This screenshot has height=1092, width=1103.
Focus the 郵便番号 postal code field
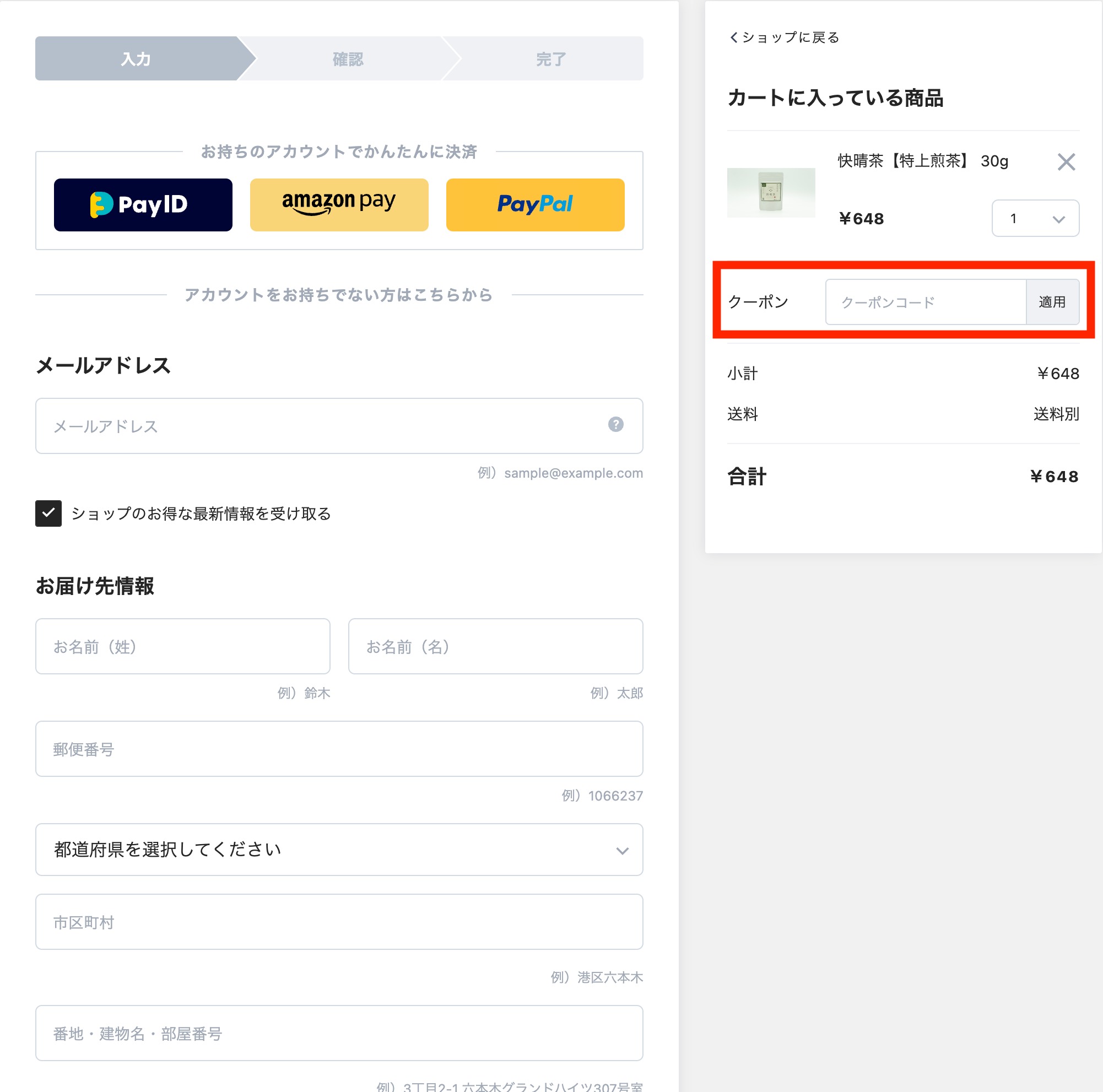click(339, 749)
